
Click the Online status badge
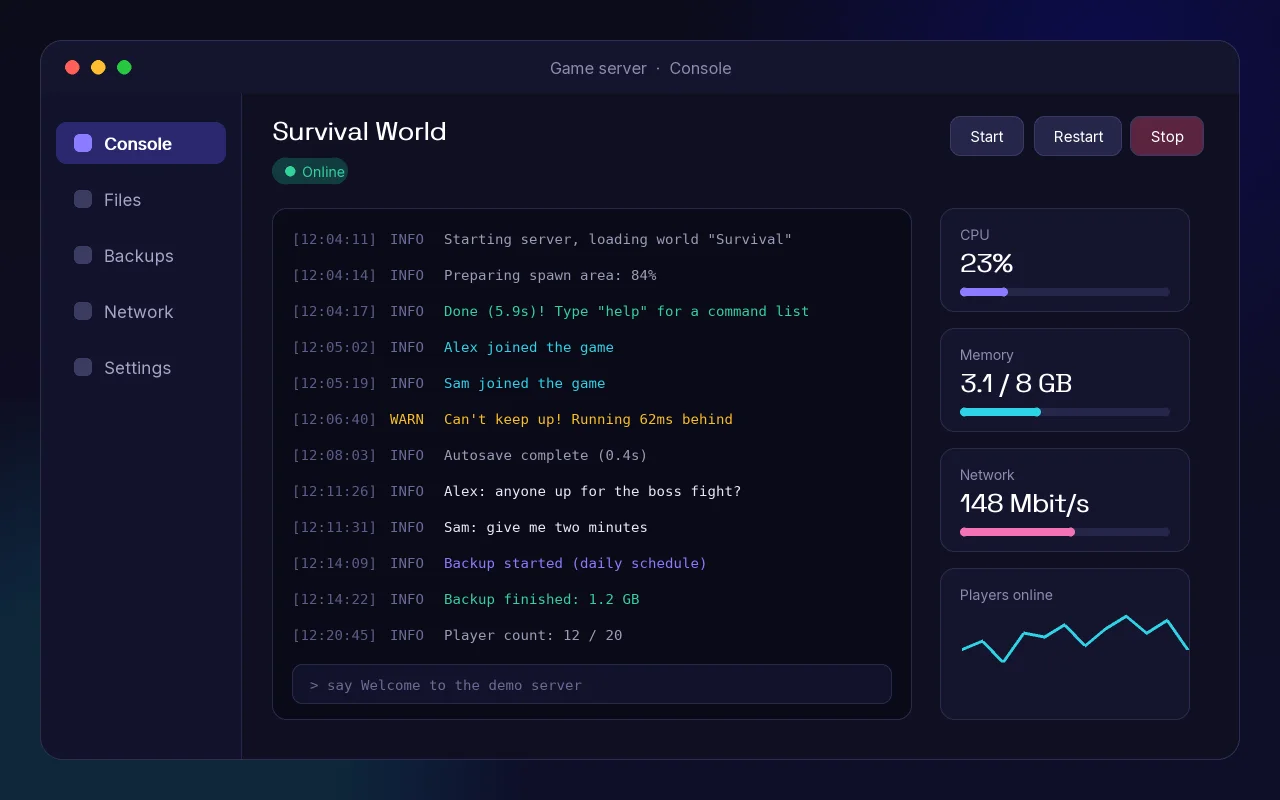[310, 171]
